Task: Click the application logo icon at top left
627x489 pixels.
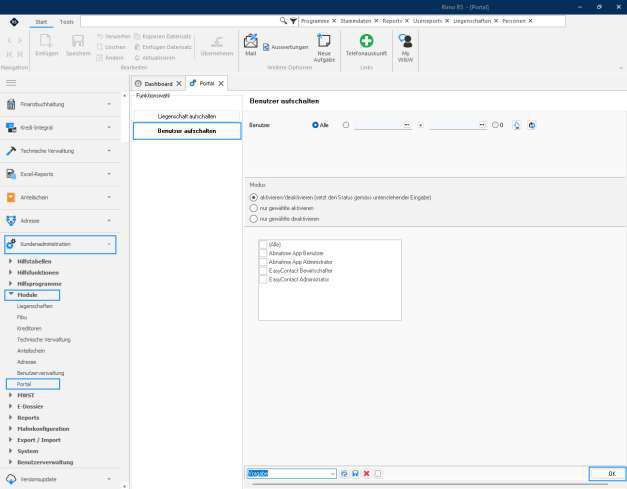Action: coord(14,22)
